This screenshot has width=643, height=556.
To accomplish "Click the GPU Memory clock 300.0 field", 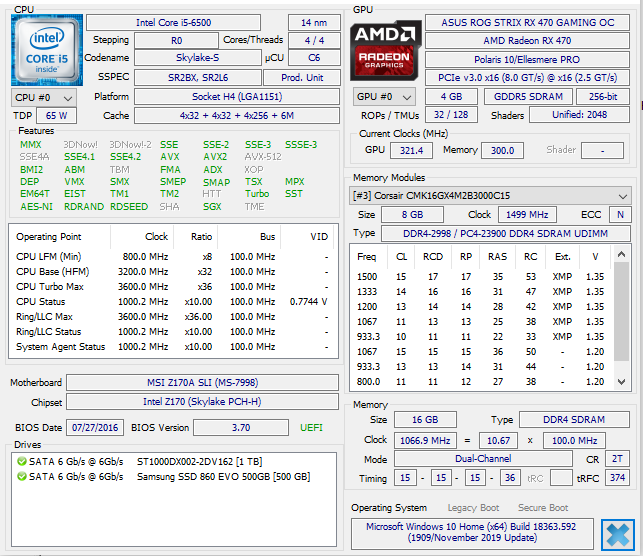I will point(502,150).
